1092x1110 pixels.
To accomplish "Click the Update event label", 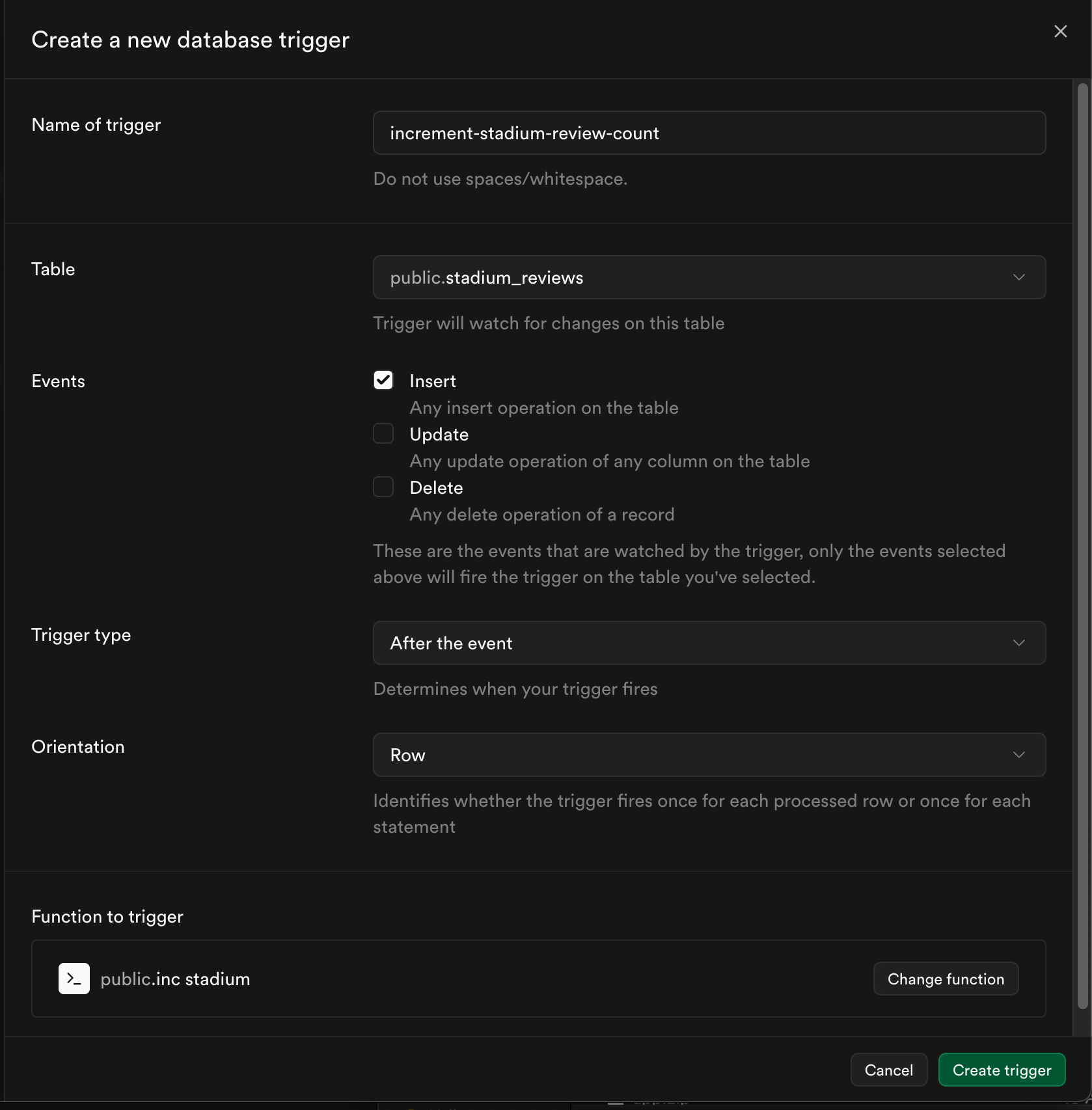I will point(439,435).
